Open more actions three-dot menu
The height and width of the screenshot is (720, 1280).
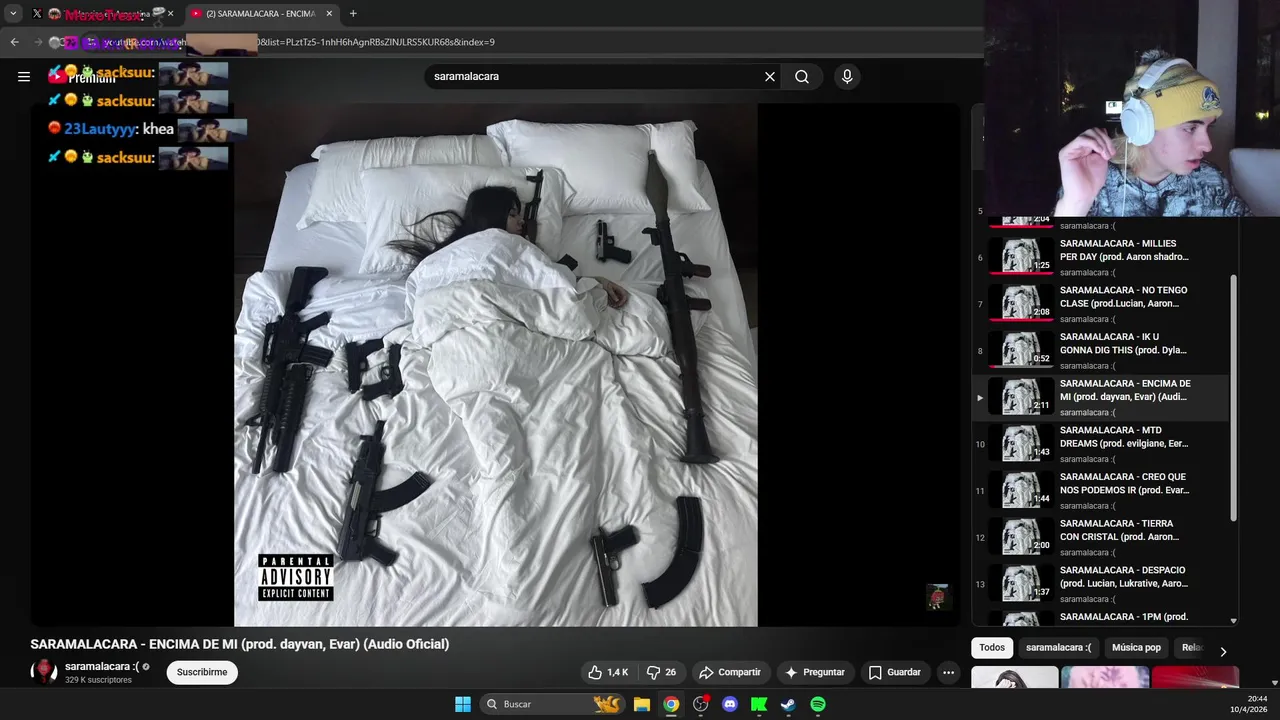949,672
